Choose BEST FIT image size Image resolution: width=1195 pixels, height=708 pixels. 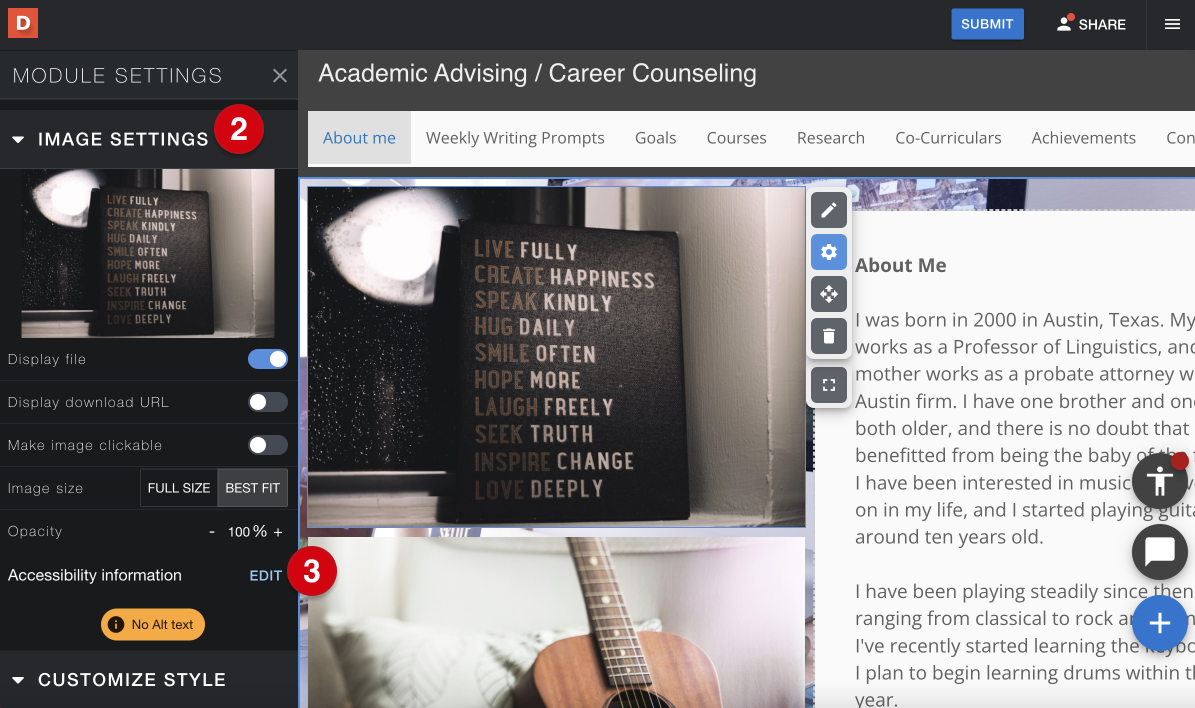252,488
